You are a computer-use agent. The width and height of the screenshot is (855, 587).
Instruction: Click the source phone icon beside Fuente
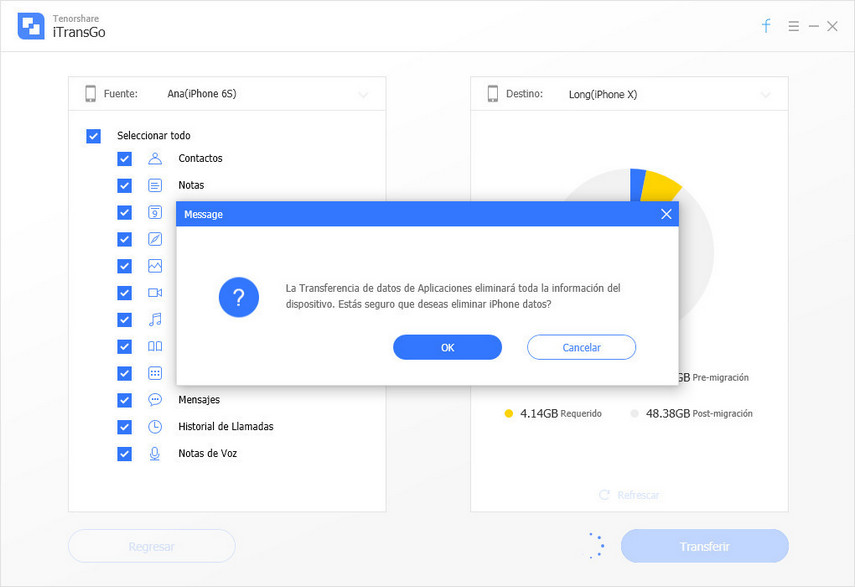click(x=91, y=94)
